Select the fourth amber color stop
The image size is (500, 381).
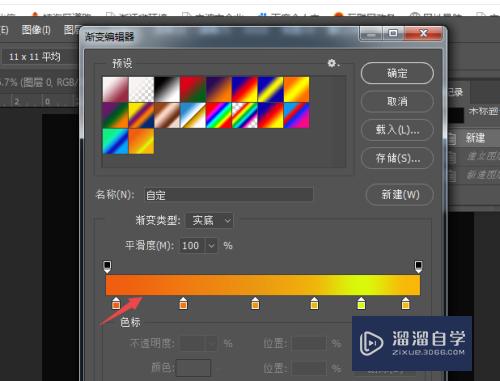(314, 303)
